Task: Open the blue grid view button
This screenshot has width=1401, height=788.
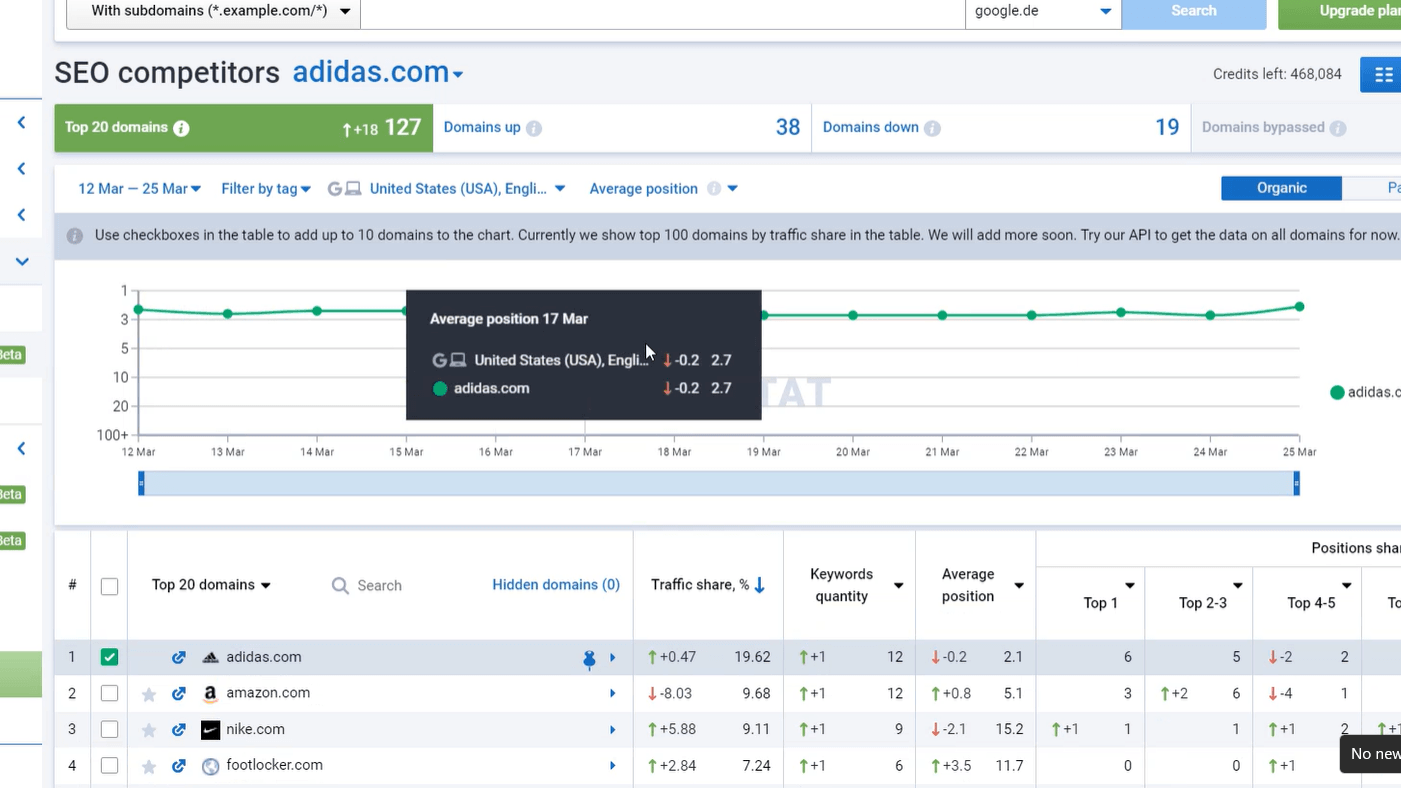Action: pyautogui.click(x=1382, y=74)
